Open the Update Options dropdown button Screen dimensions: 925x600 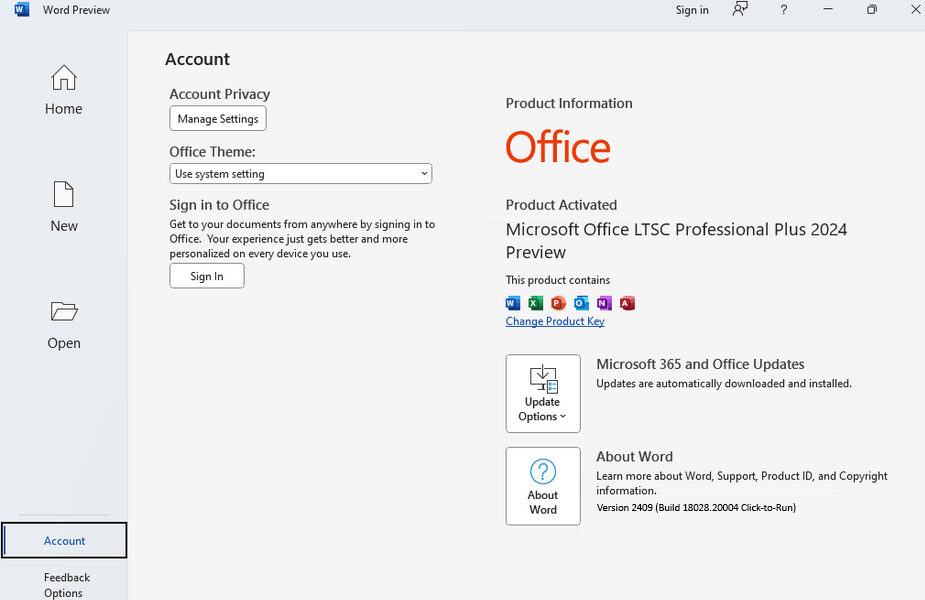(543, 393)
